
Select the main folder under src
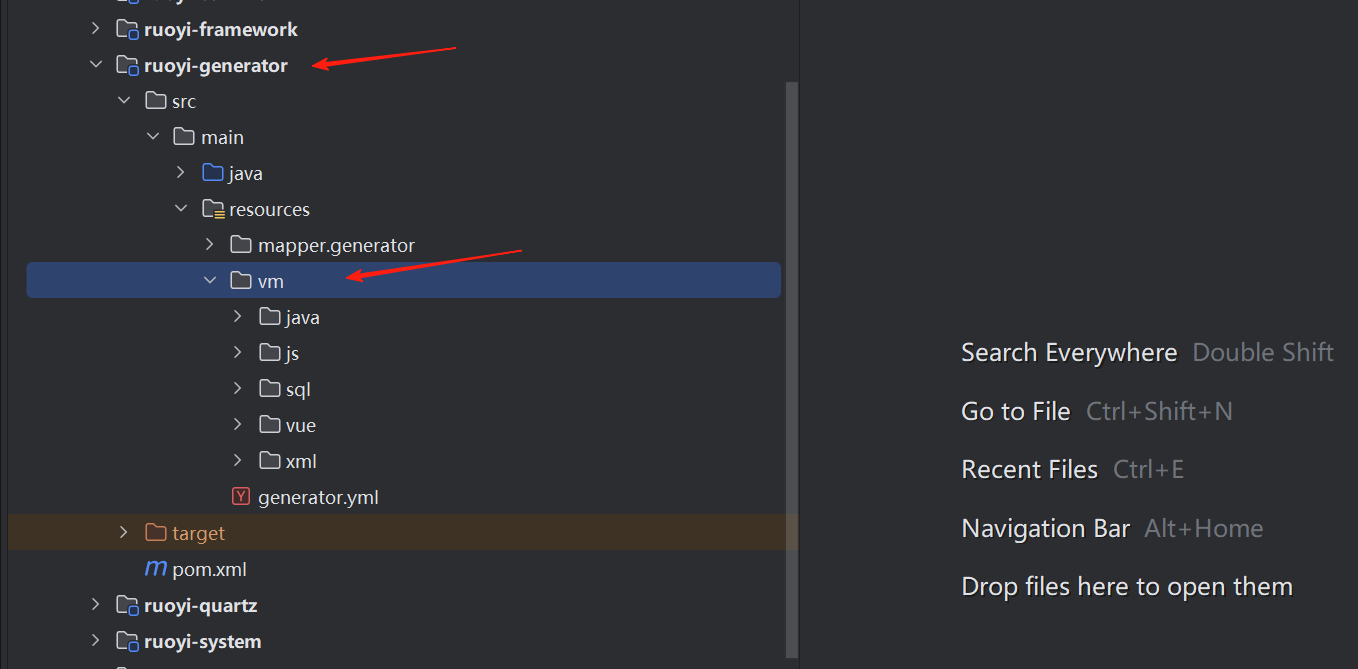tap(222, 137)
